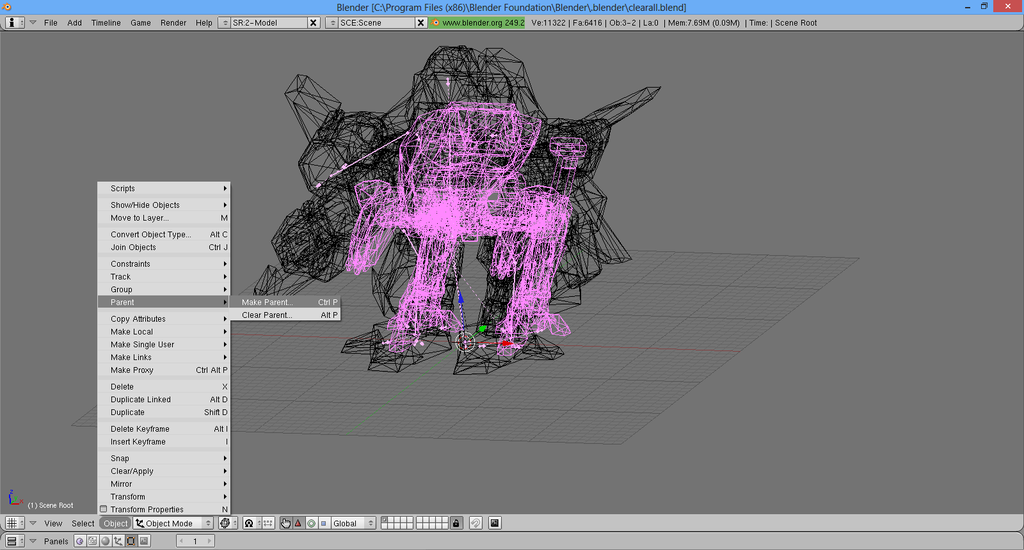1024x550 pixels.
Task: Open the Help menu
Action: tap(204, 22)
